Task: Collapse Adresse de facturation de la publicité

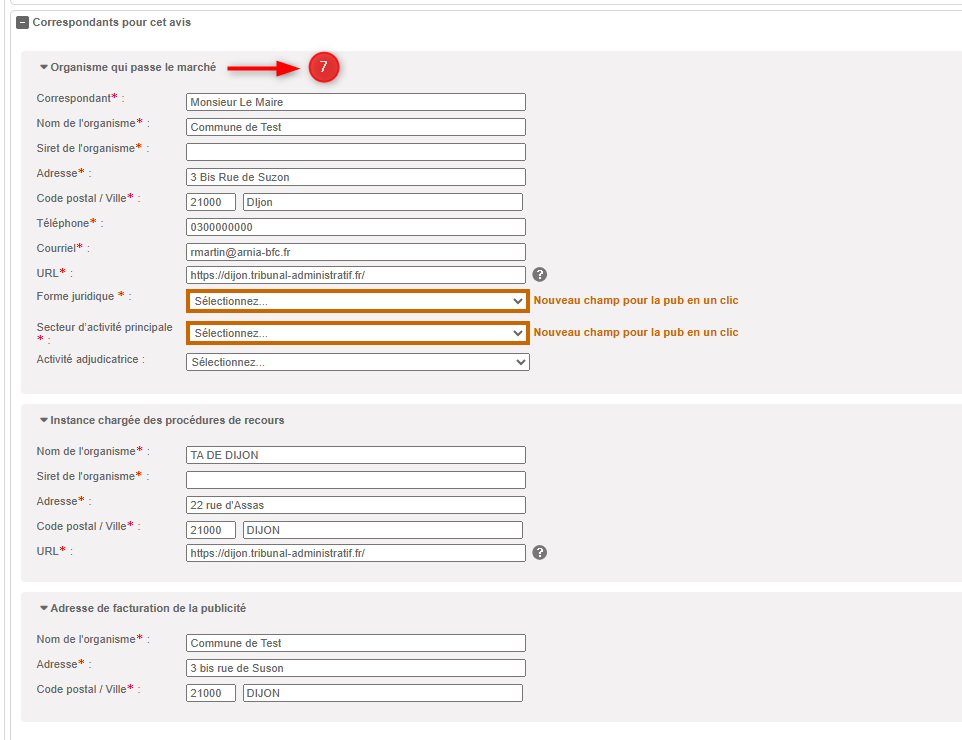Action: pyautogui.click(x=44, y=608)
